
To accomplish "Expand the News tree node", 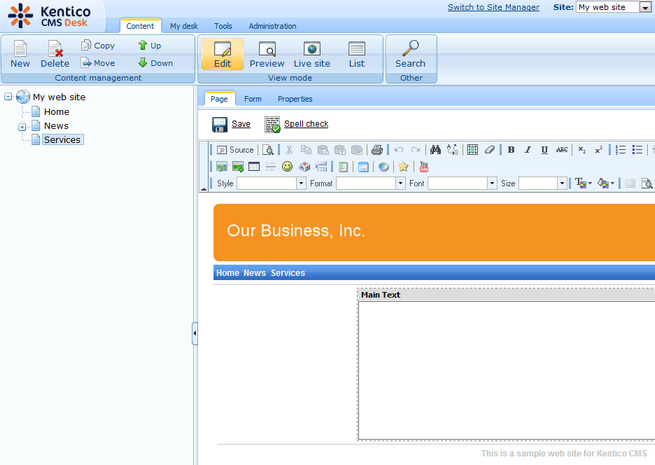I will pyautogui.click(x=22, y=127).
